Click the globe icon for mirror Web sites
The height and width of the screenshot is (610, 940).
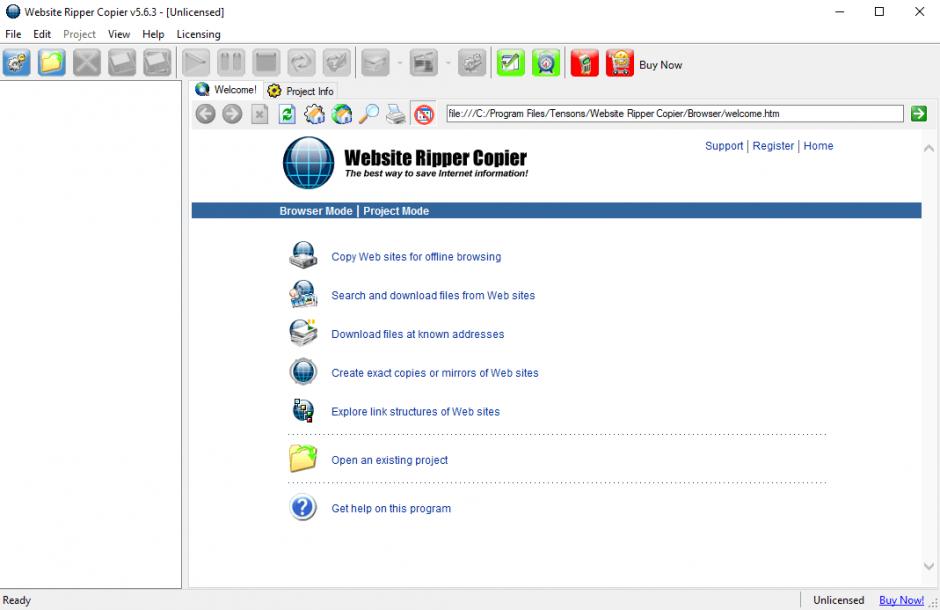click(303, 372)
